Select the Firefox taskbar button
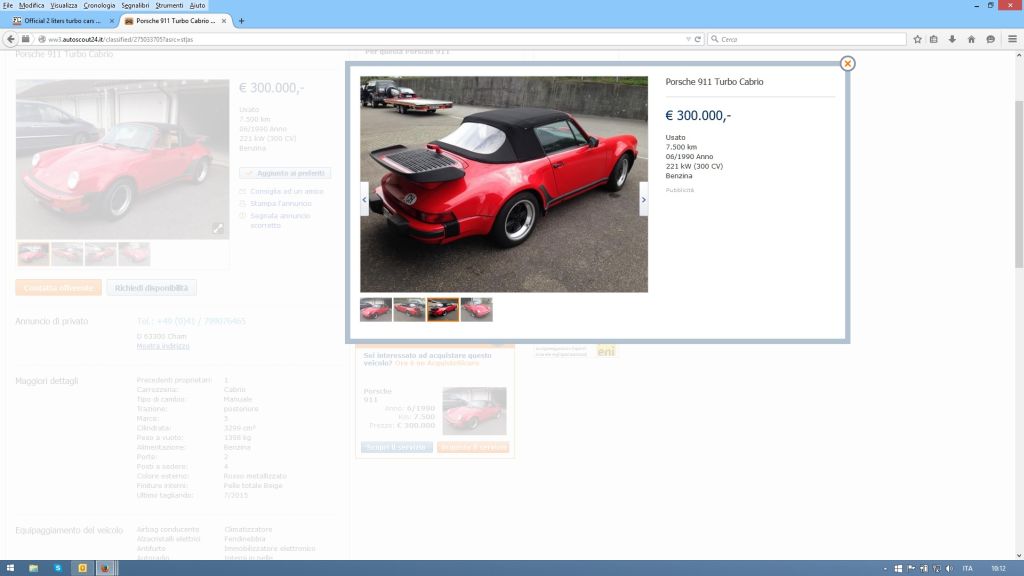This screenshot has height=576, width=1024. point(106,568)
